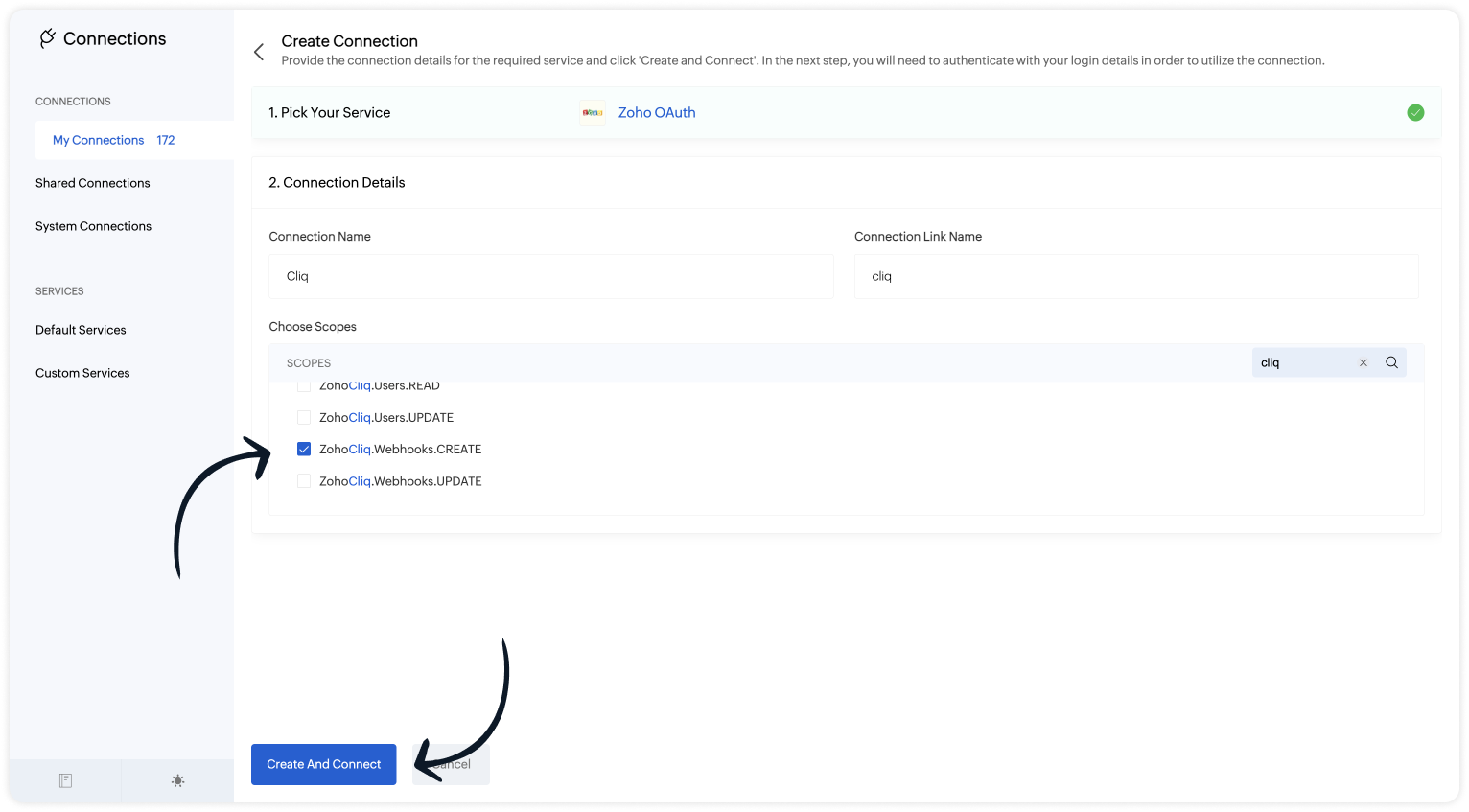1469x812 pixels.
Task: Click the Zoho OAuth service logo icon
Action: pos(592,112)
